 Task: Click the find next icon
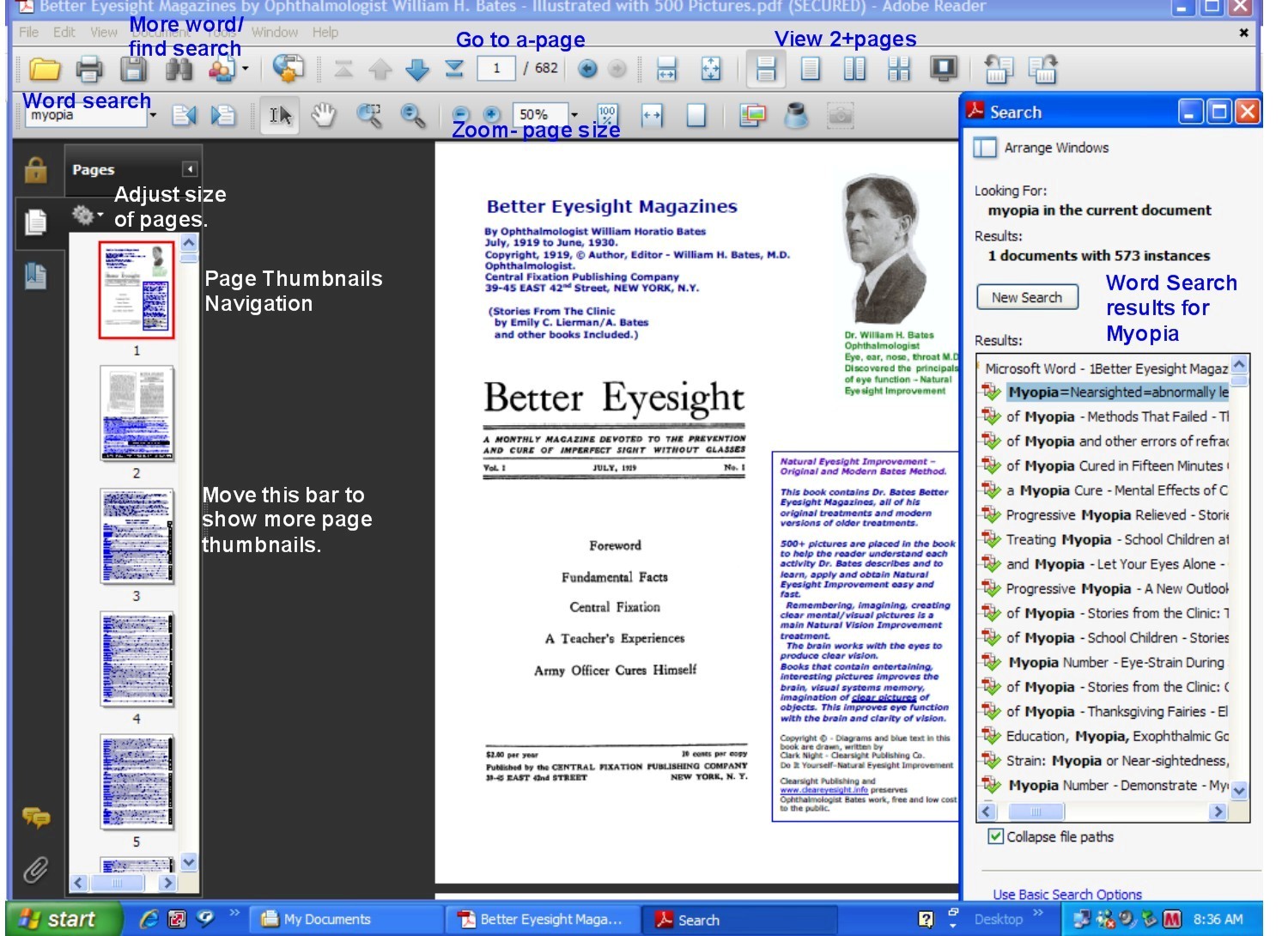[223, 115]
